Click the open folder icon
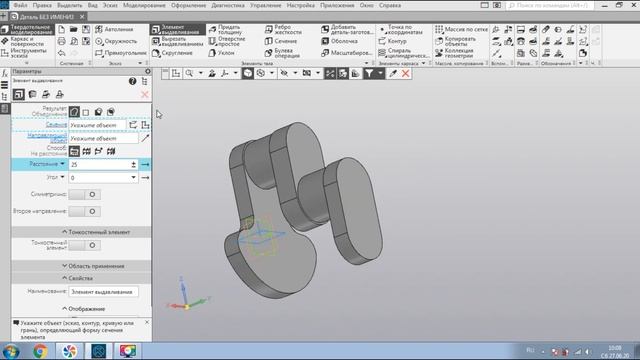 click(x=73, y=29)
